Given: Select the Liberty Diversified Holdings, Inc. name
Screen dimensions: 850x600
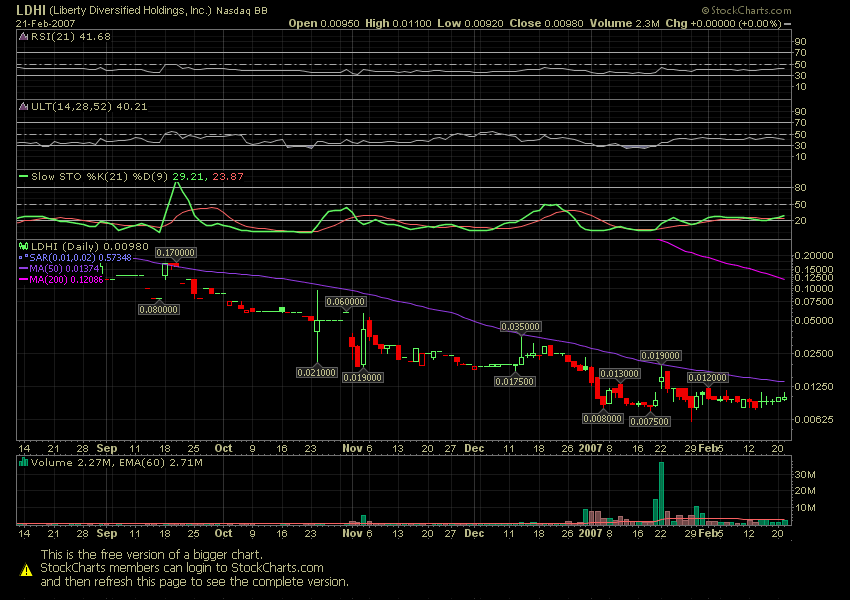Looking at the screenshot, I should 131,10.
